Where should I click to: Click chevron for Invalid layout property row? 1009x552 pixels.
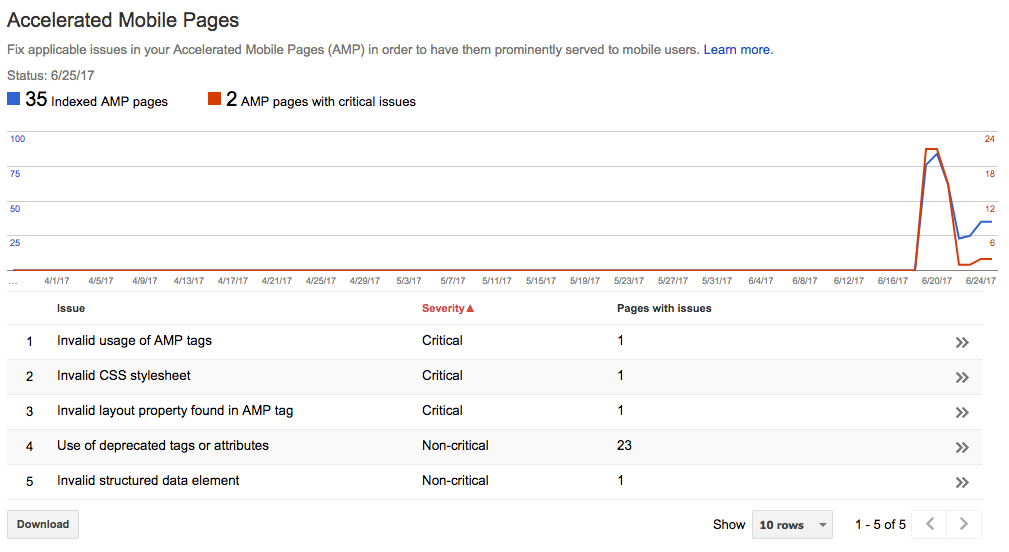coord(962,412)
